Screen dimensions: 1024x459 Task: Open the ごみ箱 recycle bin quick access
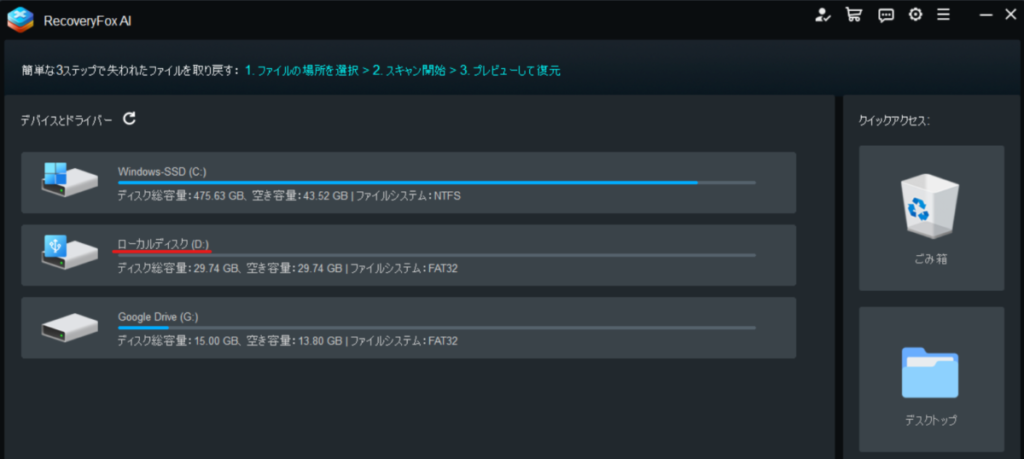(930, 218)
